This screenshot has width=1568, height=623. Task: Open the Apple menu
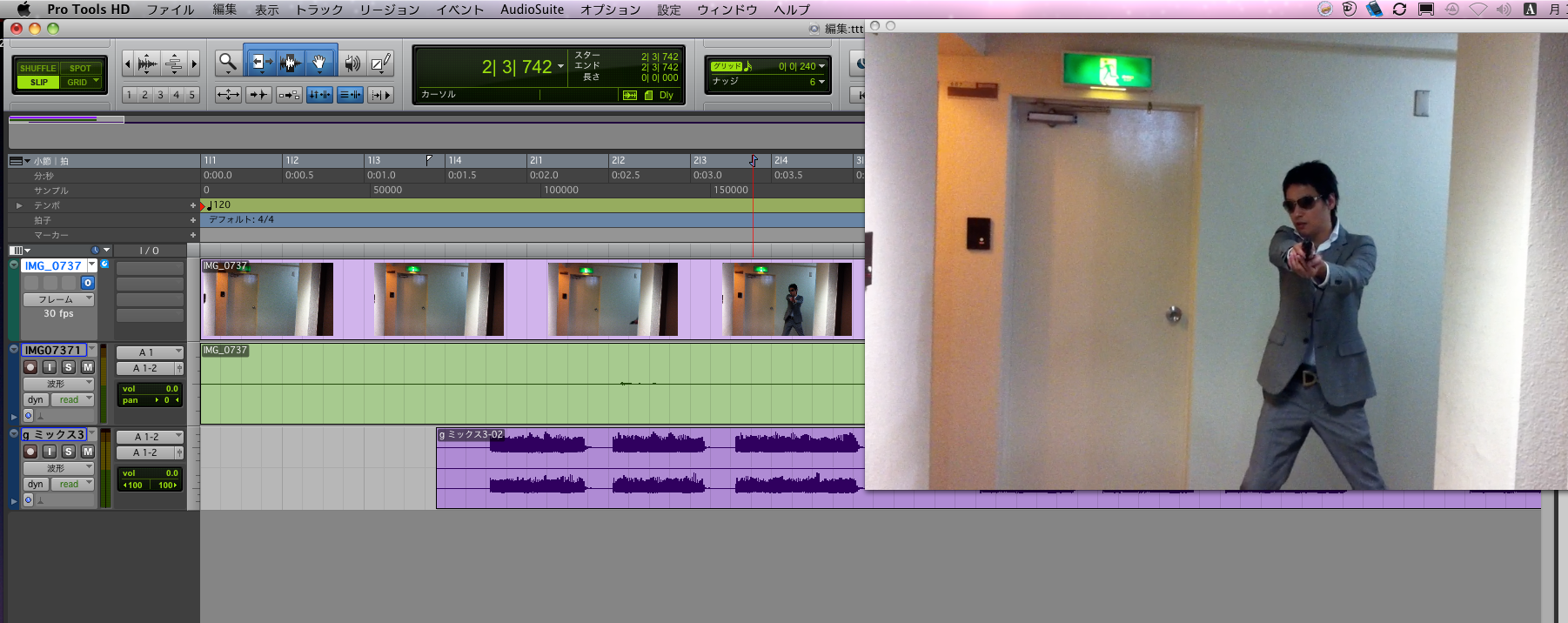23,10
